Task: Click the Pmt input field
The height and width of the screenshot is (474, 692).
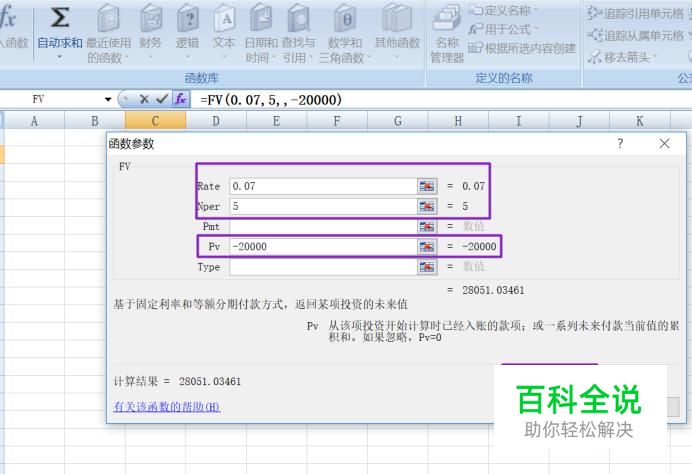Action: 323,226
